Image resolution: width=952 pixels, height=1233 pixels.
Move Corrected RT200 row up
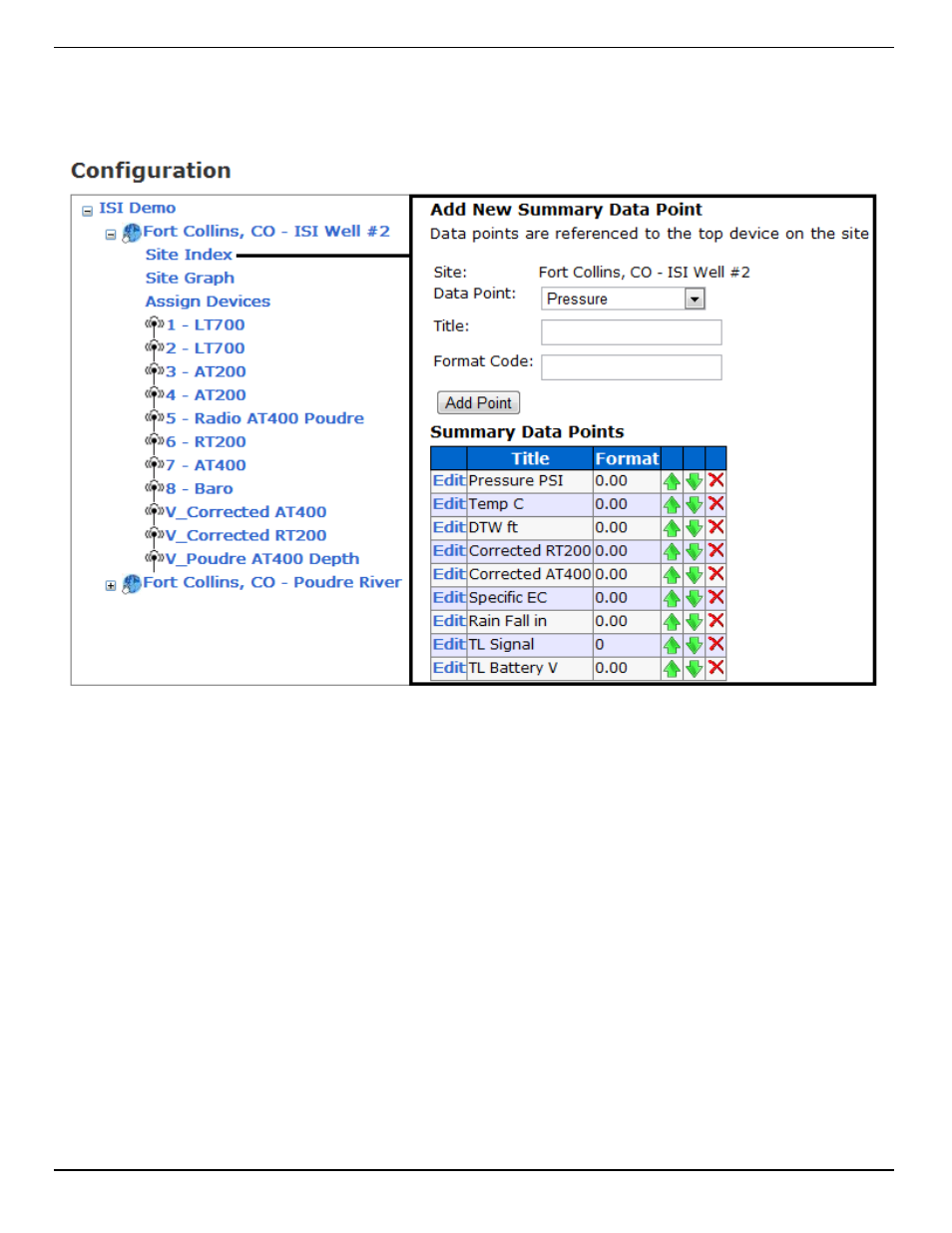672,552
